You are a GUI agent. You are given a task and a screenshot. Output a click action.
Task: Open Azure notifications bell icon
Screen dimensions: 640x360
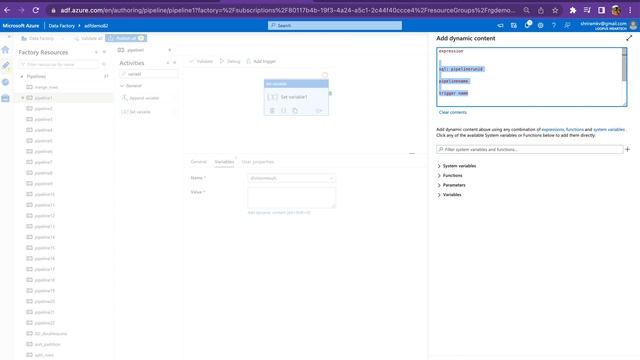527,25
